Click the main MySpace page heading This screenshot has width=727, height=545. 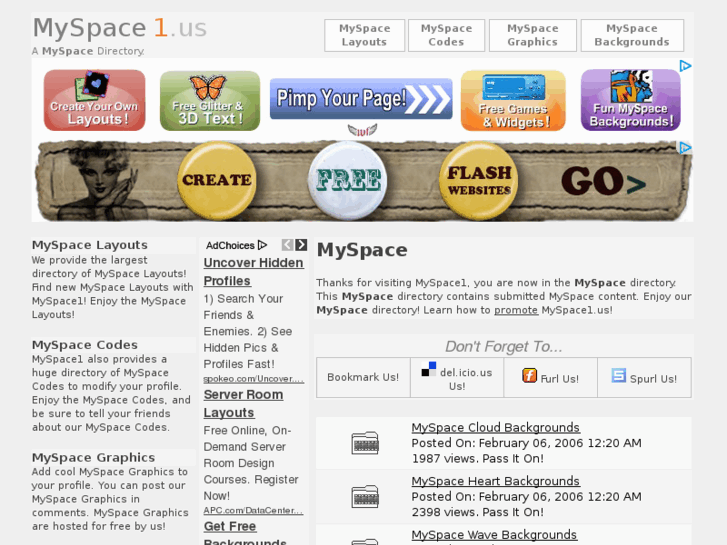coord(362,250)
